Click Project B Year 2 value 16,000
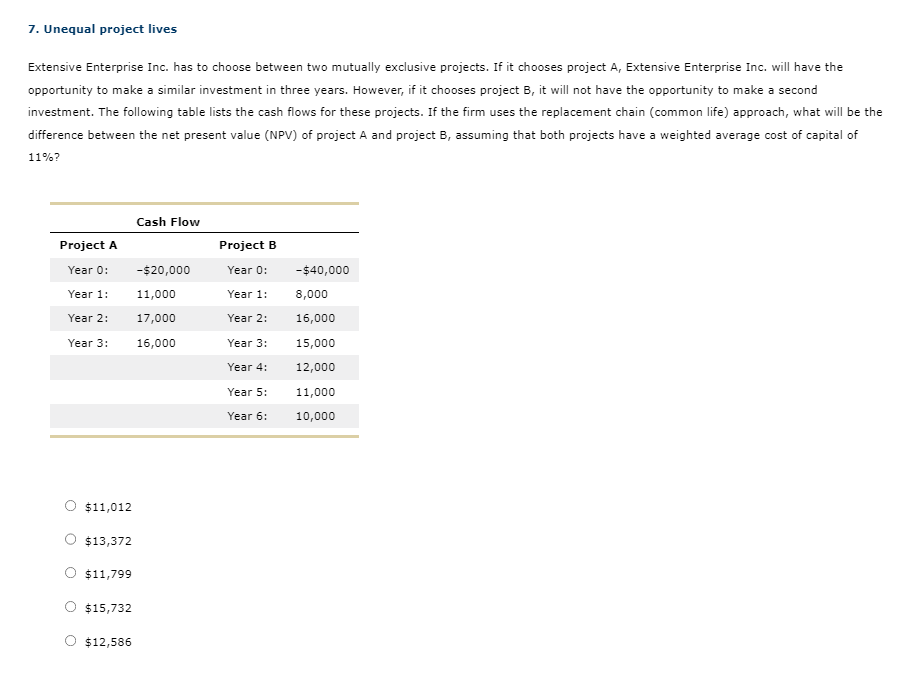Image resolution: width=902 pixels, height=682 pixels. (315, 319)
